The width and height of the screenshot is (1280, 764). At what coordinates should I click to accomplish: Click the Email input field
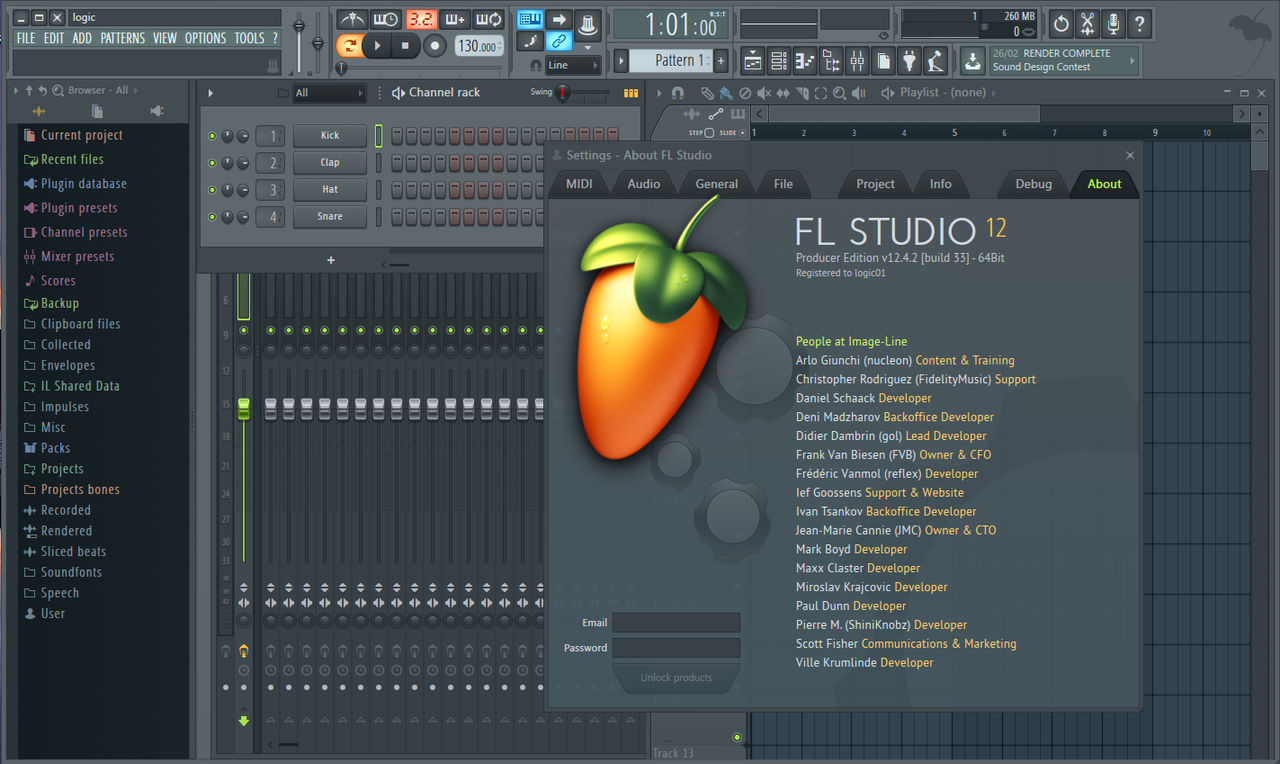pyautogui.click(x=676, y=623)
